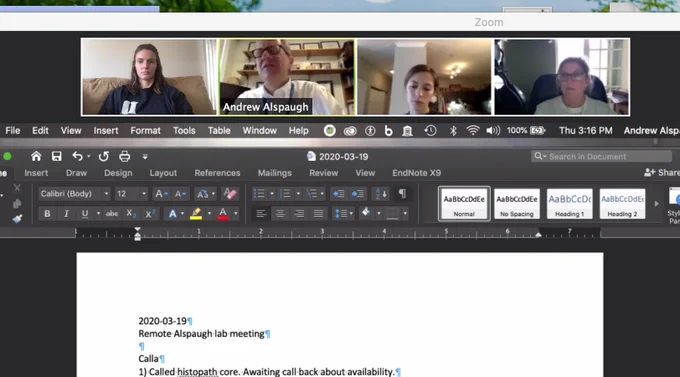Copy selection with the copy icon
The width and height of the screenshot is (680, 377).
[x=17, y=203]
